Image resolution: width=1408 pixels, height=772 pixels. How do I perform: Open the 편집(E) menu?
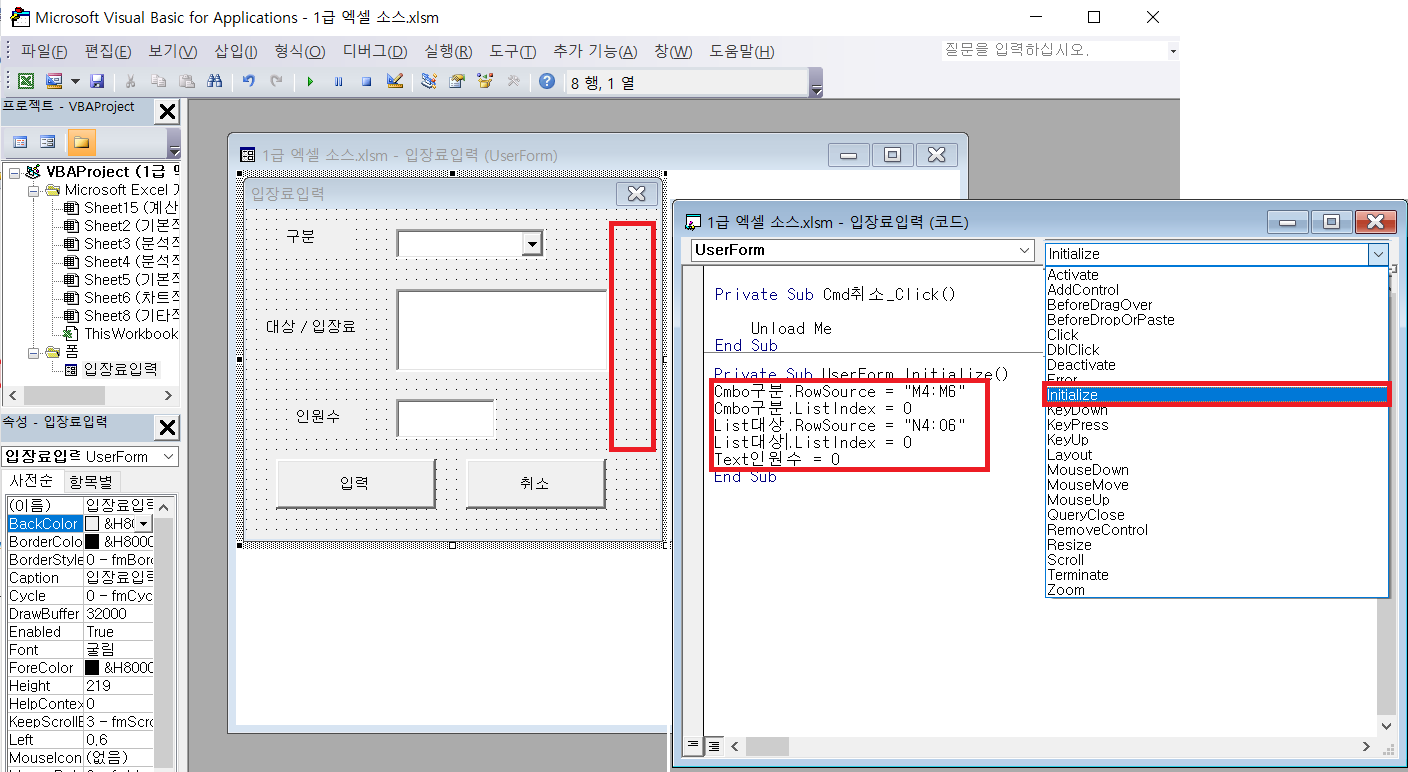[108, 51]
